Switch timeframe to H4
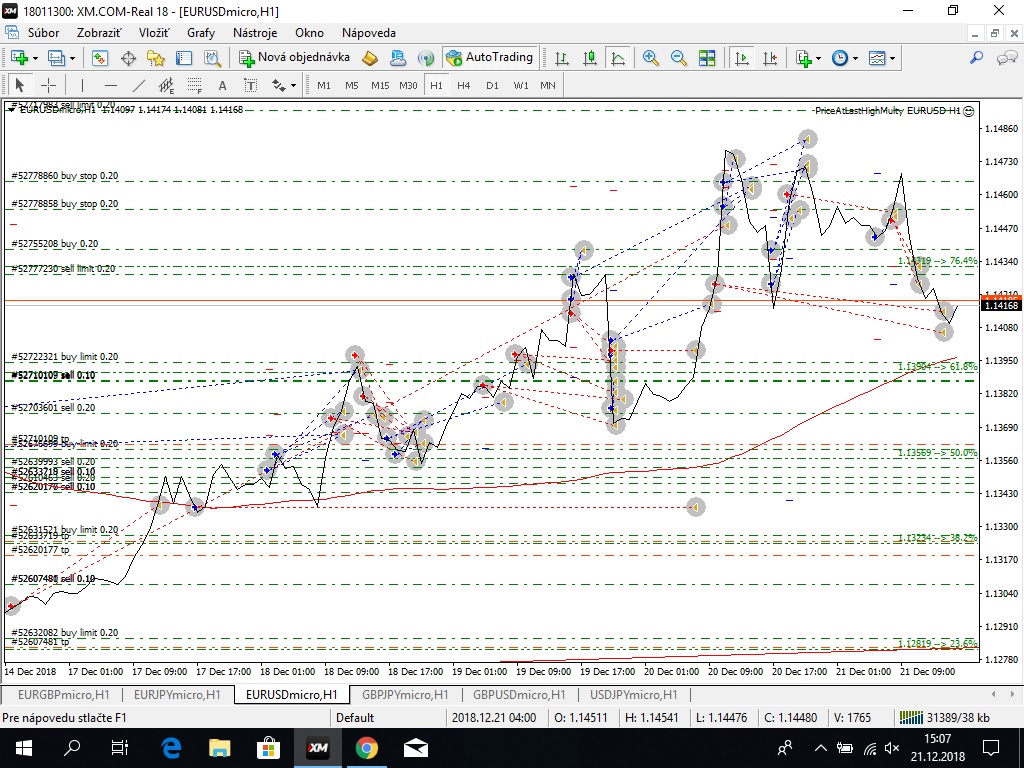 coord(464,86)
